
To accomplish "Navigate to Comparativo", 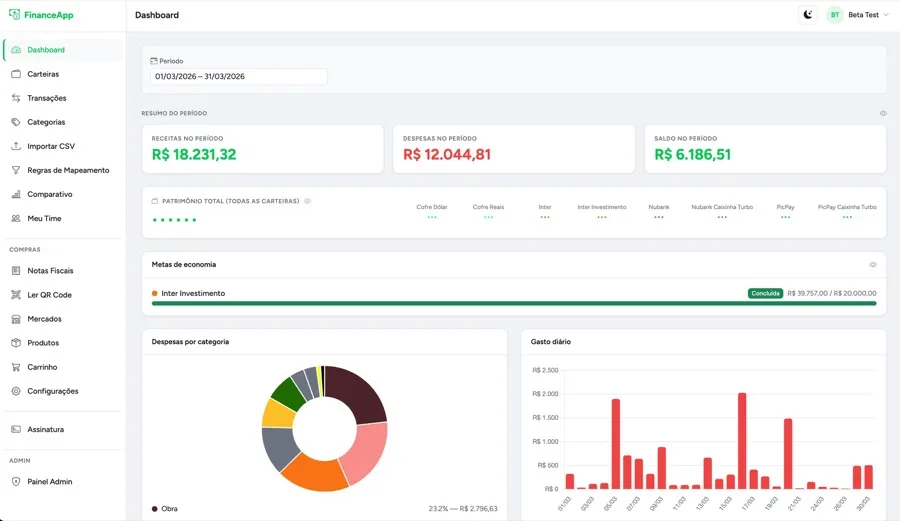I will pos(63,195).
